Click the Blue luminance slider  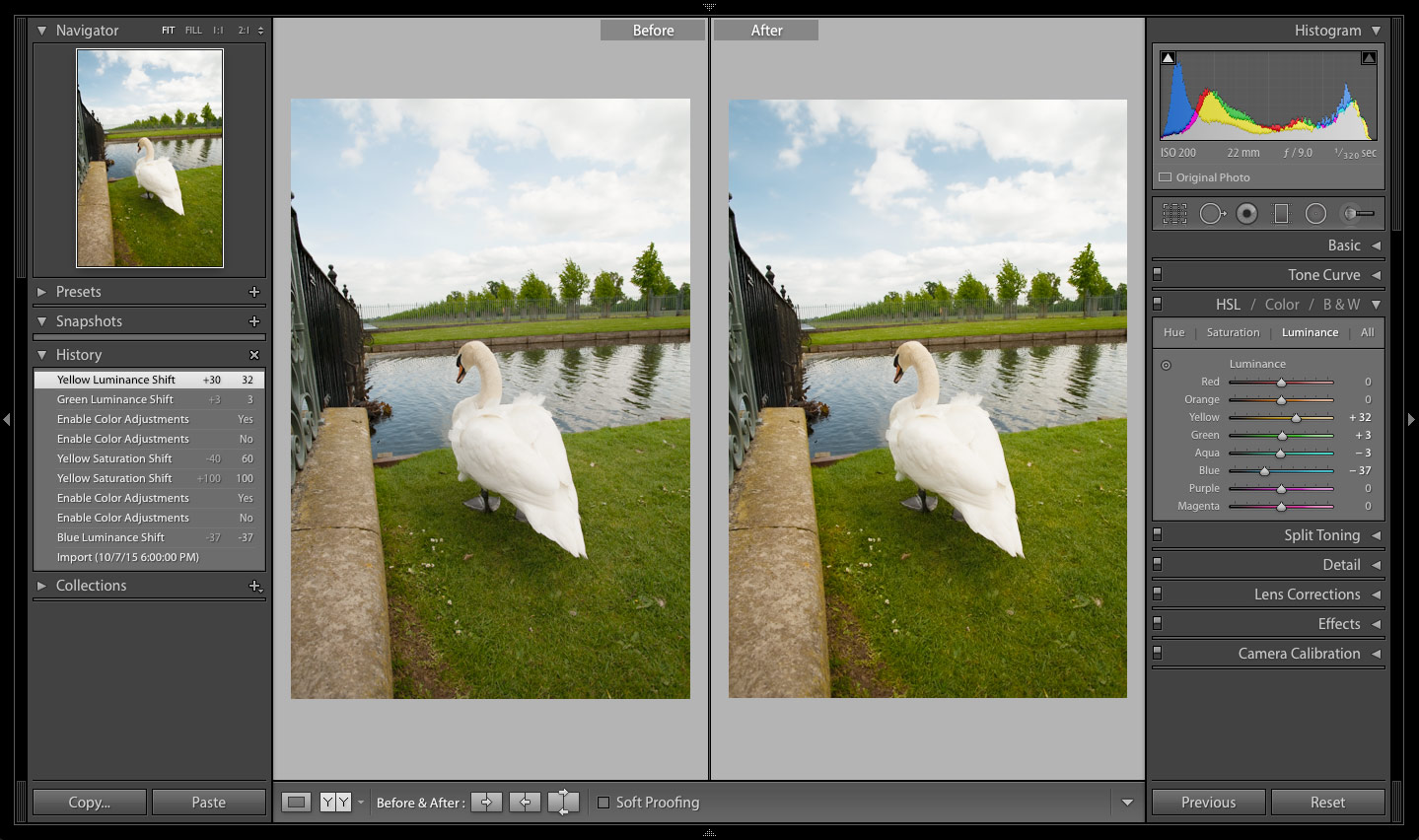[1266, 470]
